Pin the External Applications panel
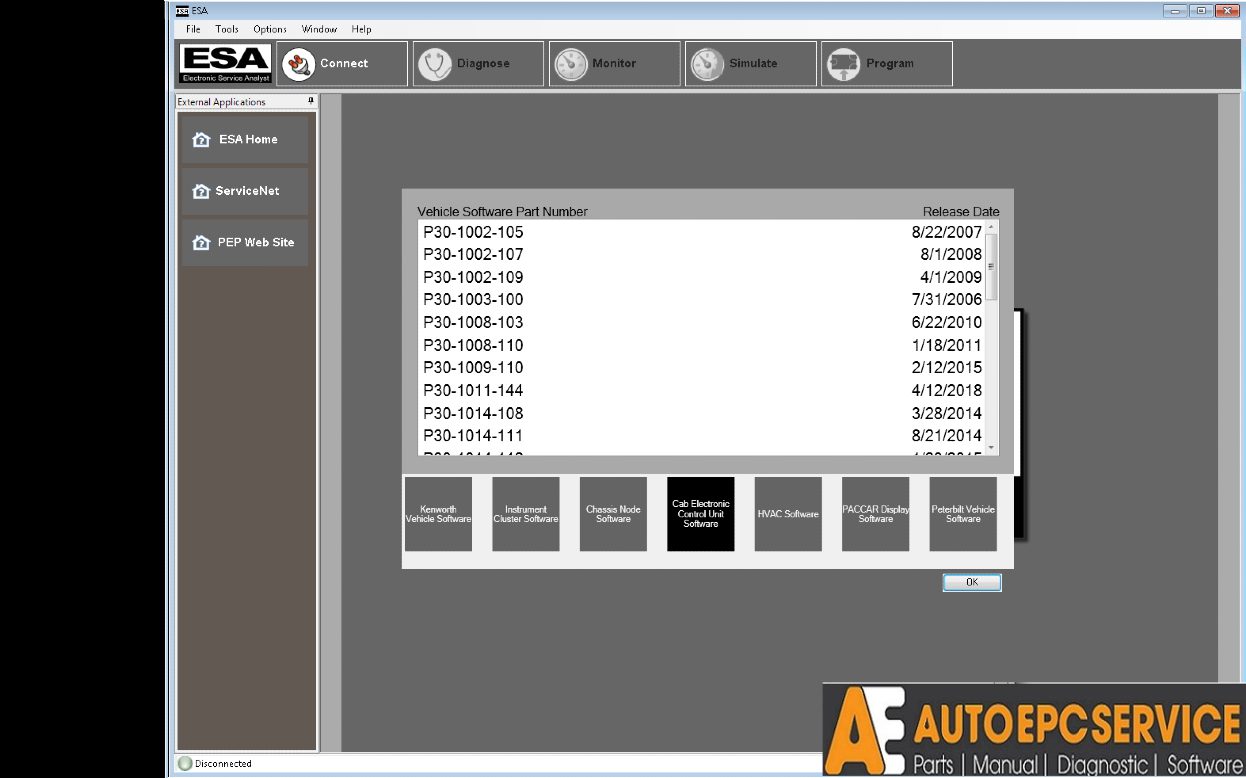Viewport: 1246px width, 778px height. coord(311,101)
